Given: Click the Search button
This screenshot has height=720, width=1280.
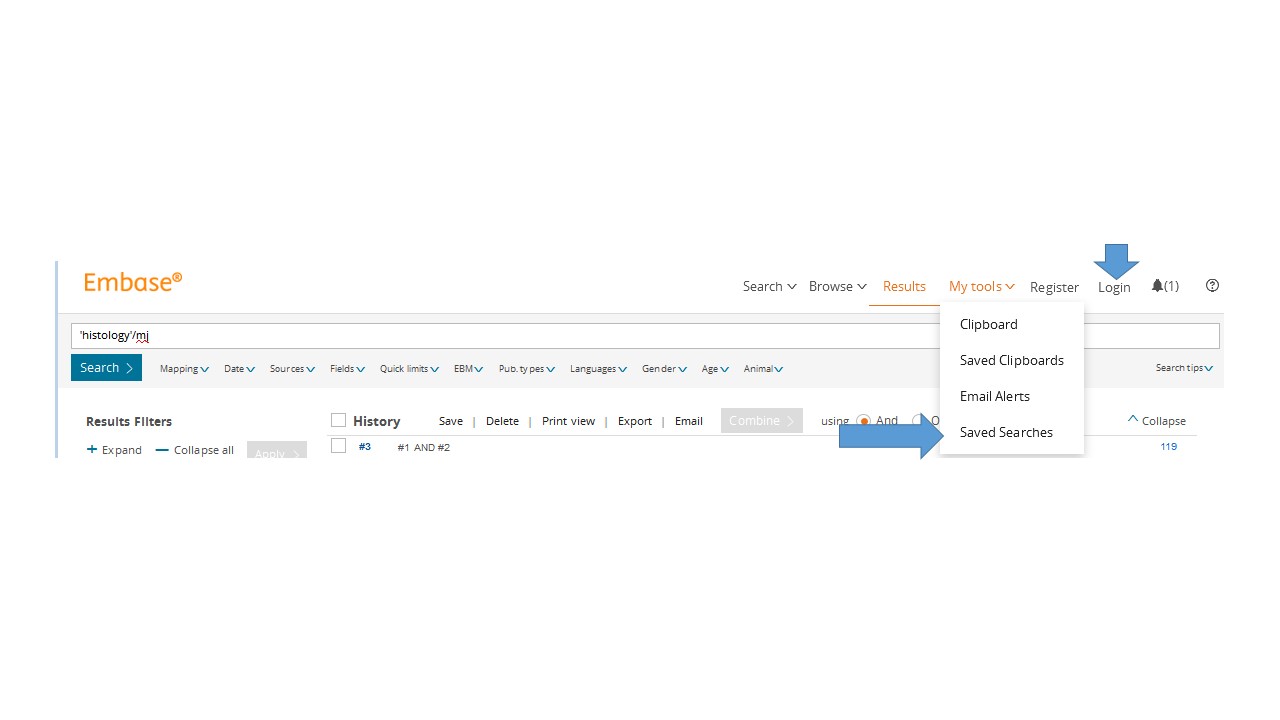Looking at the screenshot, I should click(x=106, y=367).
